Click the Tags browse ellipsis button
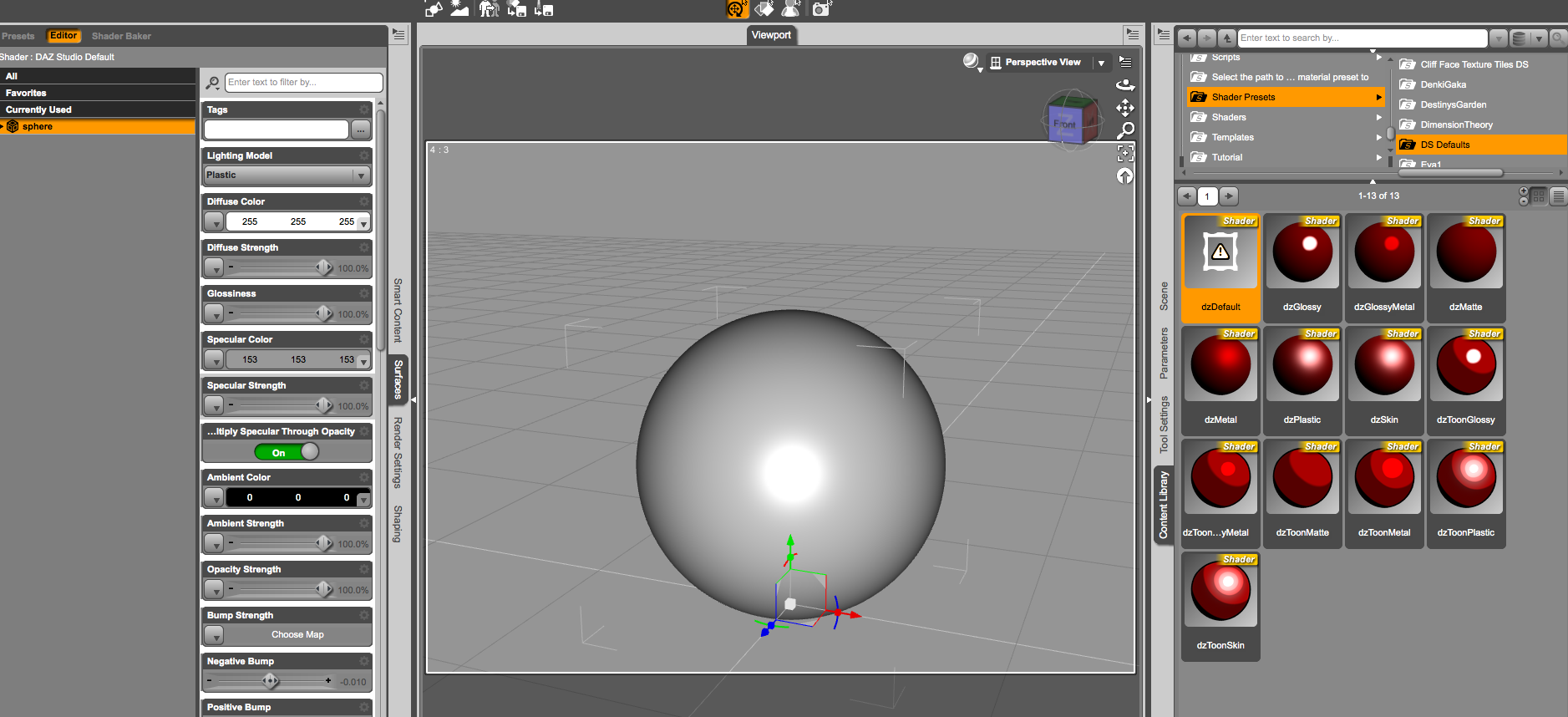Image resolution: width=1568 pixels, height=717 pixels. pos(361,130)
